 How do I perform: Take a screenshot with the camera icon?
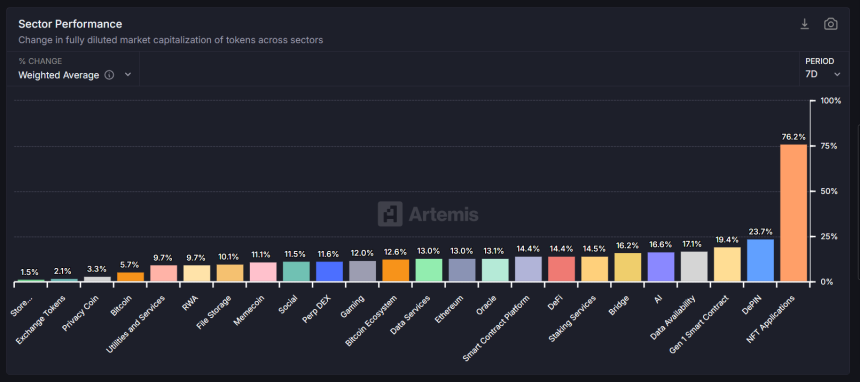831,24
